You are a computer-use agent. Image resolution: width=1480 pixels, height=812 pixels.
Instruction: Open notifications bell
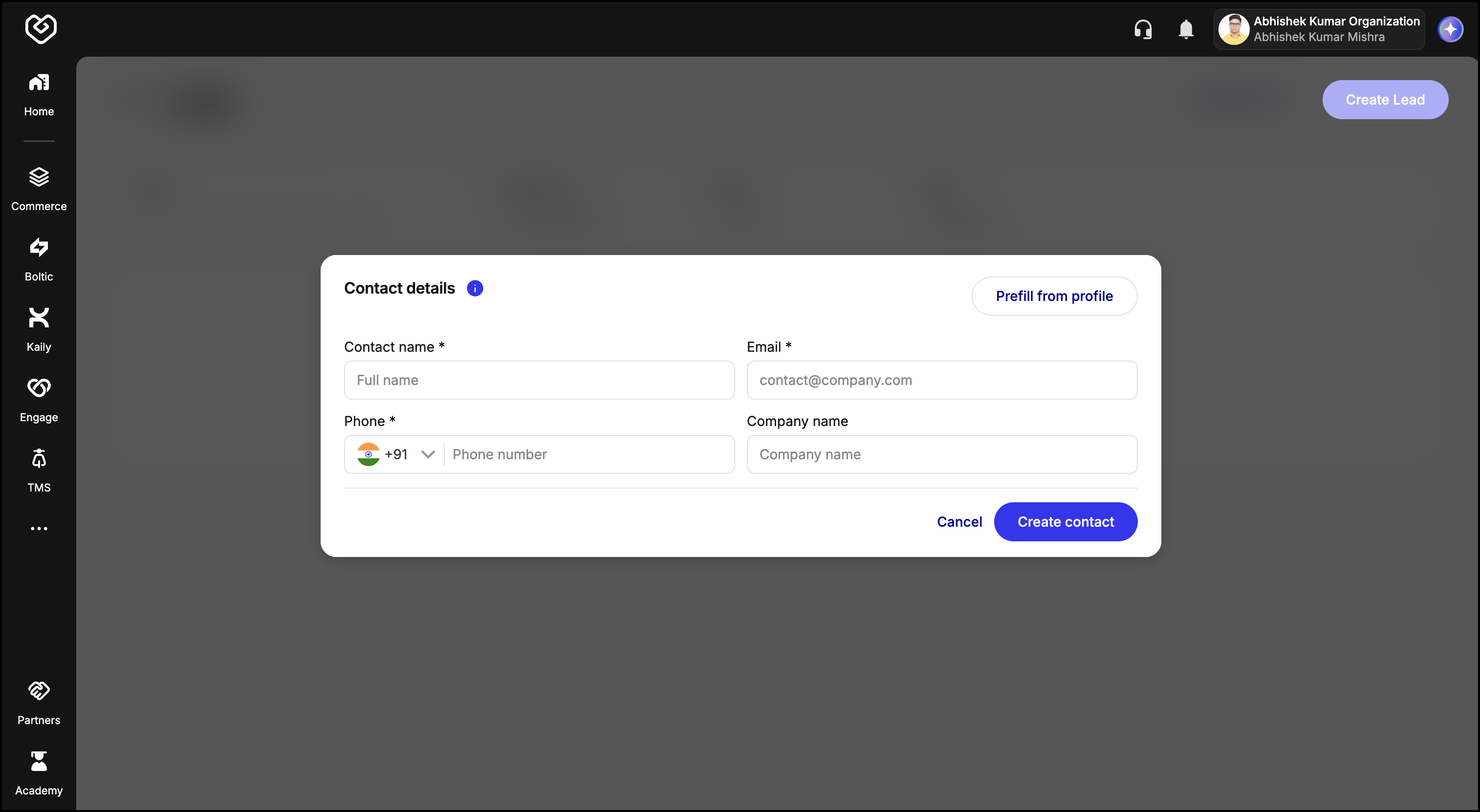point(1186,29)
